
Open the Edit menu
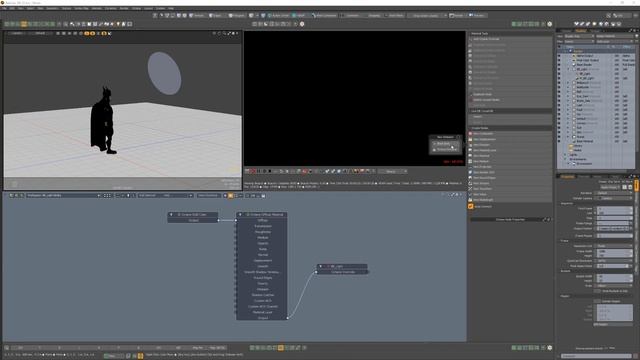12,8
